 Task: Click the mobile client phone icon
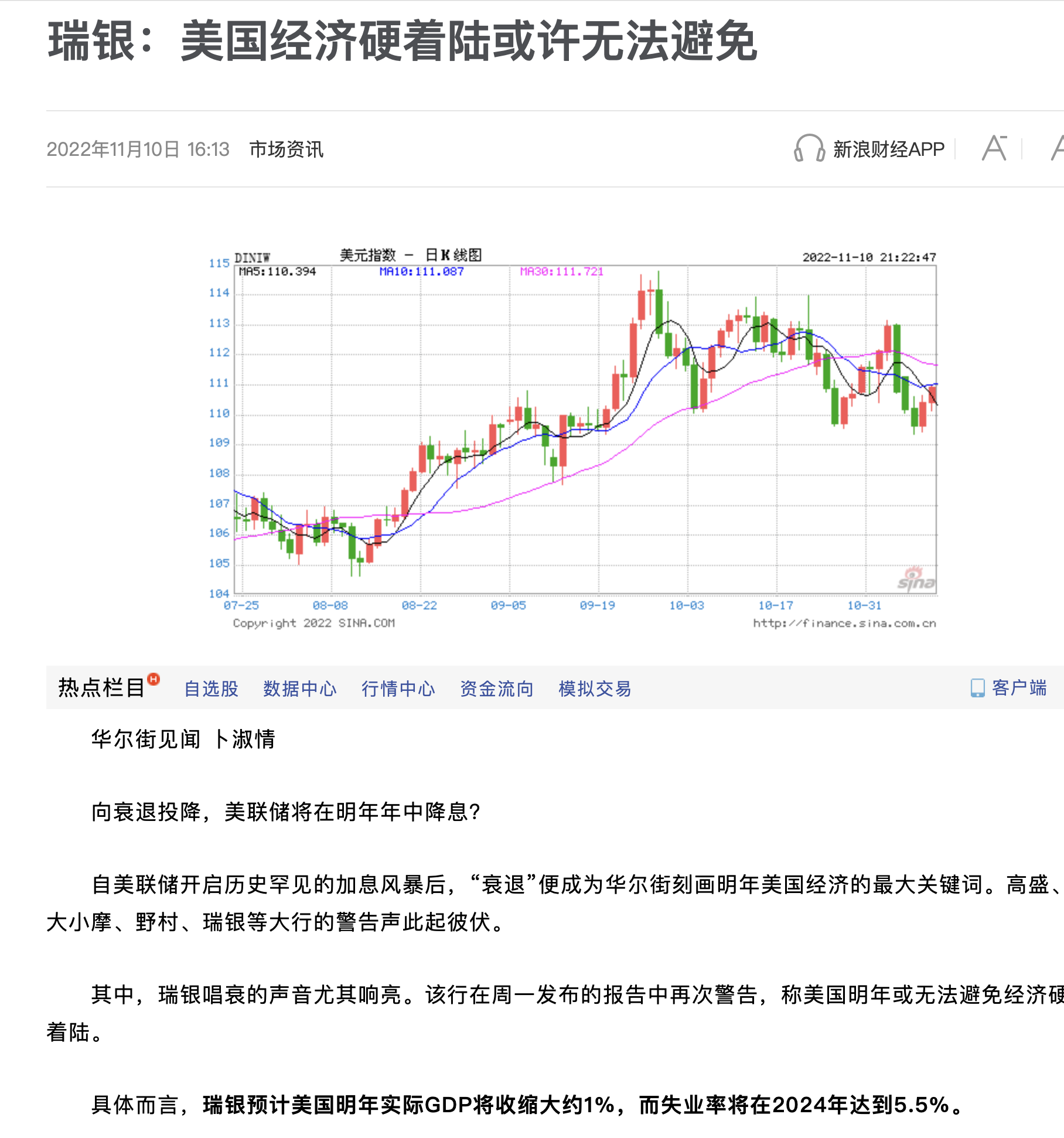click(978, 688)
